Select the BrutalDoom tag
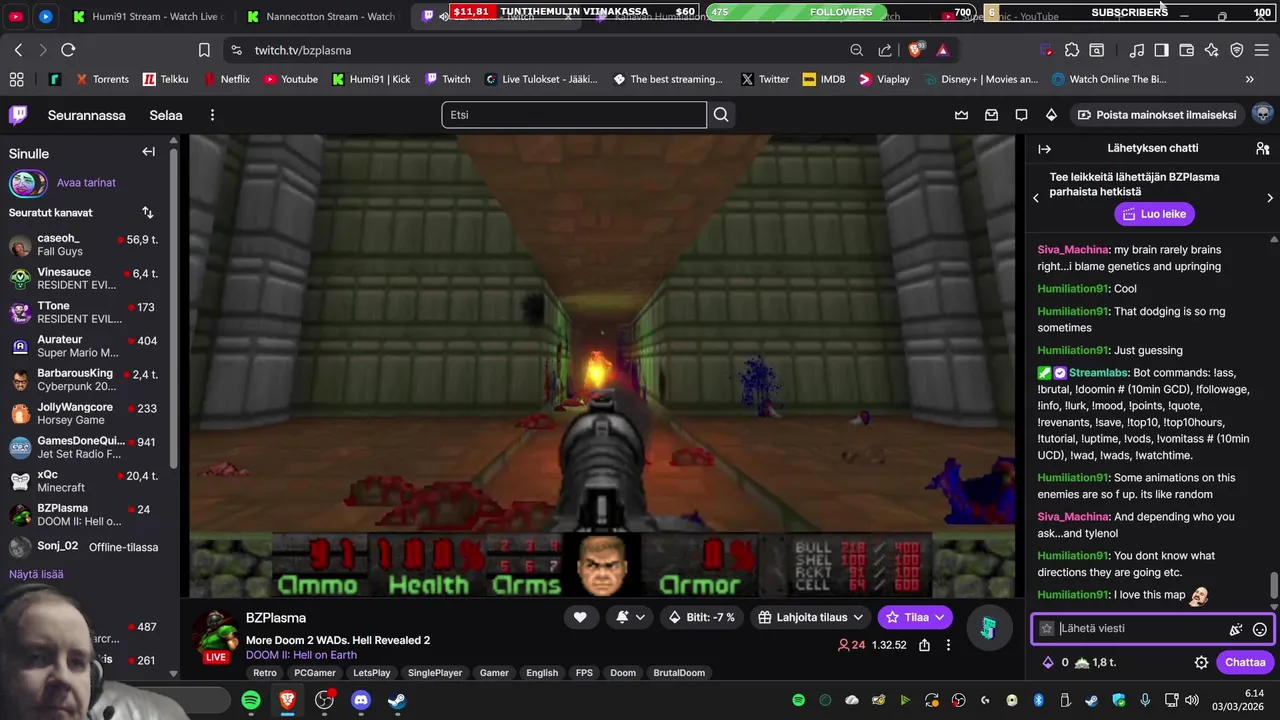Viewport: 1280px width, 720px height. [679, 673]
